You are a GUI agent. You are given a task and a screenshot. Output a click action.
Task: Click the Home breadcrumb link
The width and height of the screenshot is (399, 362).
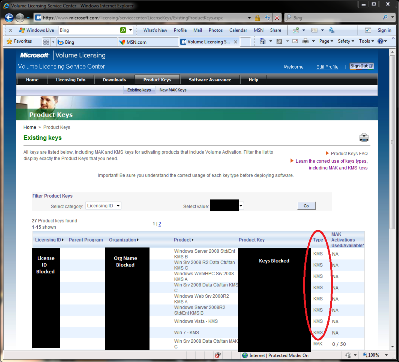coord(29,127)
